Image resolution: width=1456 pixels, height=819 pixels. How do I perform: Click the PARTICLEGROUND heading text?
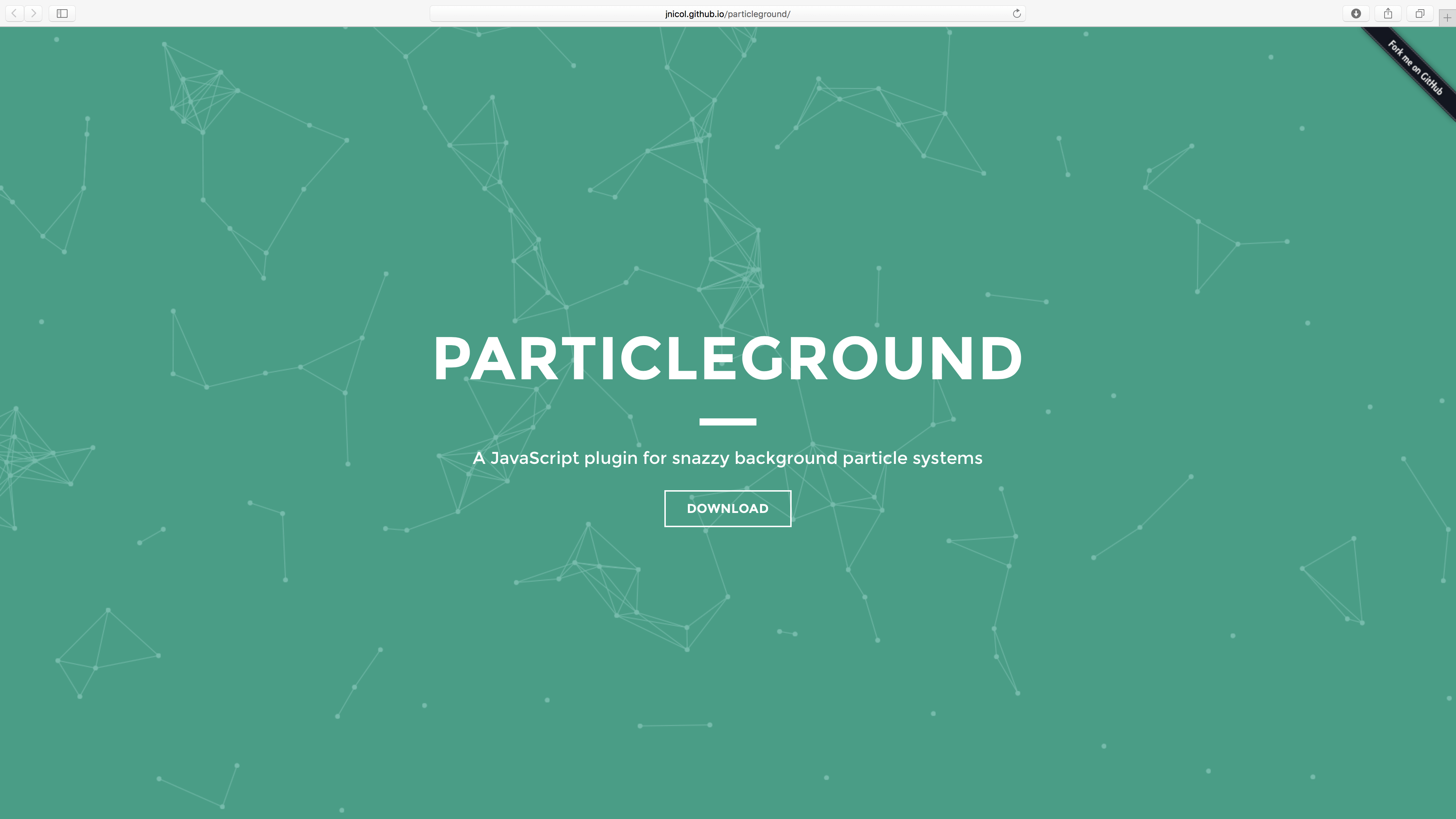[727, 358]
